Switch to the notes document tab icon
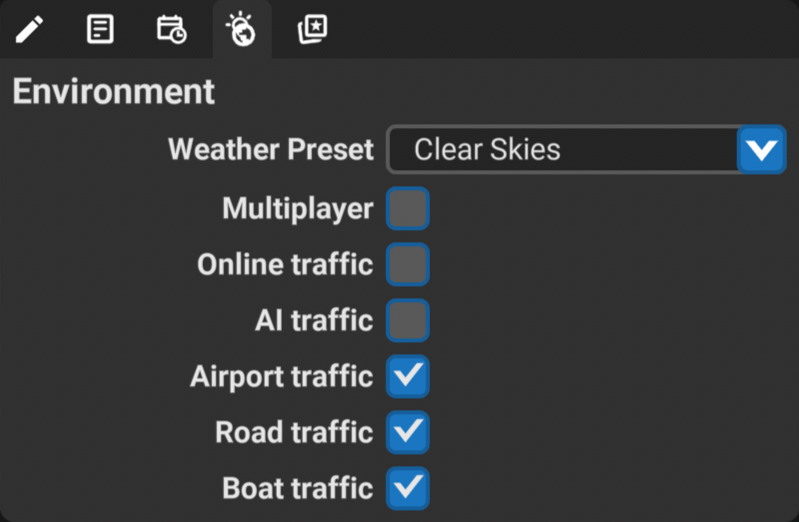The width and height of the screenshot is (799, 522). click(100, 29)
